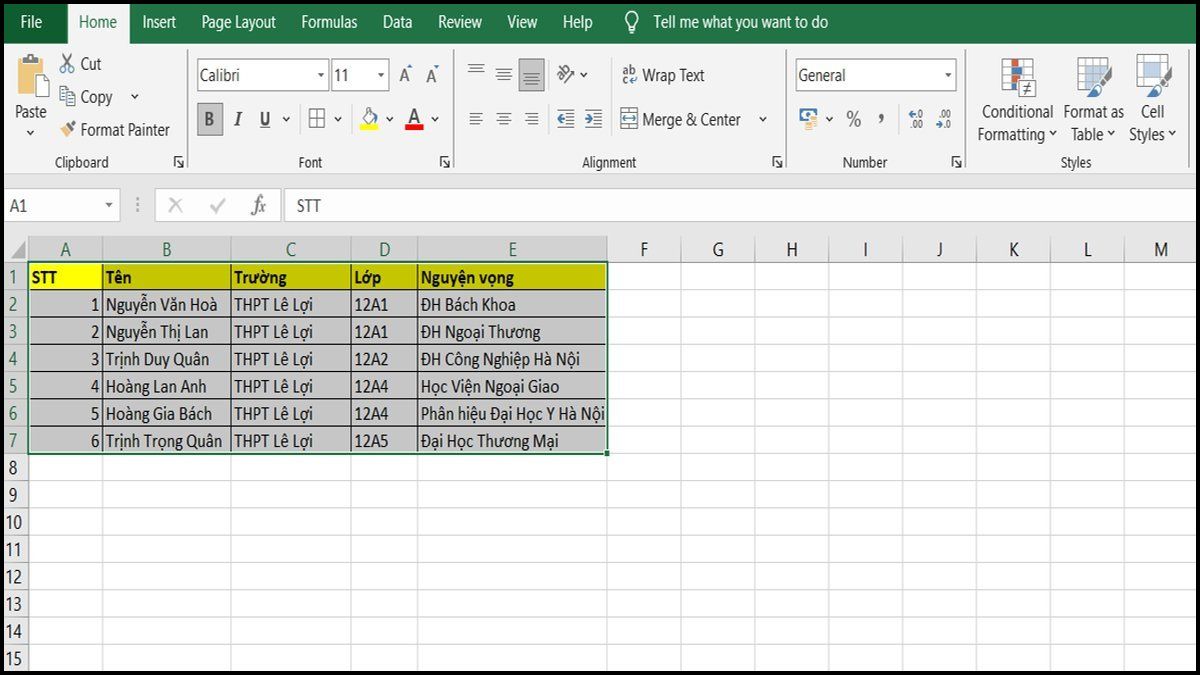Screen dimensions: 1200x675
Task: Switch to the View tab
Action: (x=522, y=22)
